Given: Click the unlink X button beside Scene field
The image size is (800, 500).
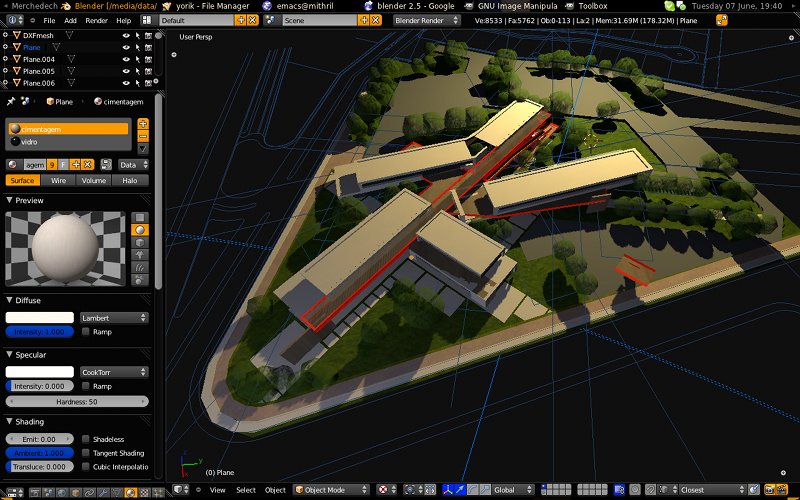Looking at the screenshot, I should pyautogui.click(x=376, y=20).
